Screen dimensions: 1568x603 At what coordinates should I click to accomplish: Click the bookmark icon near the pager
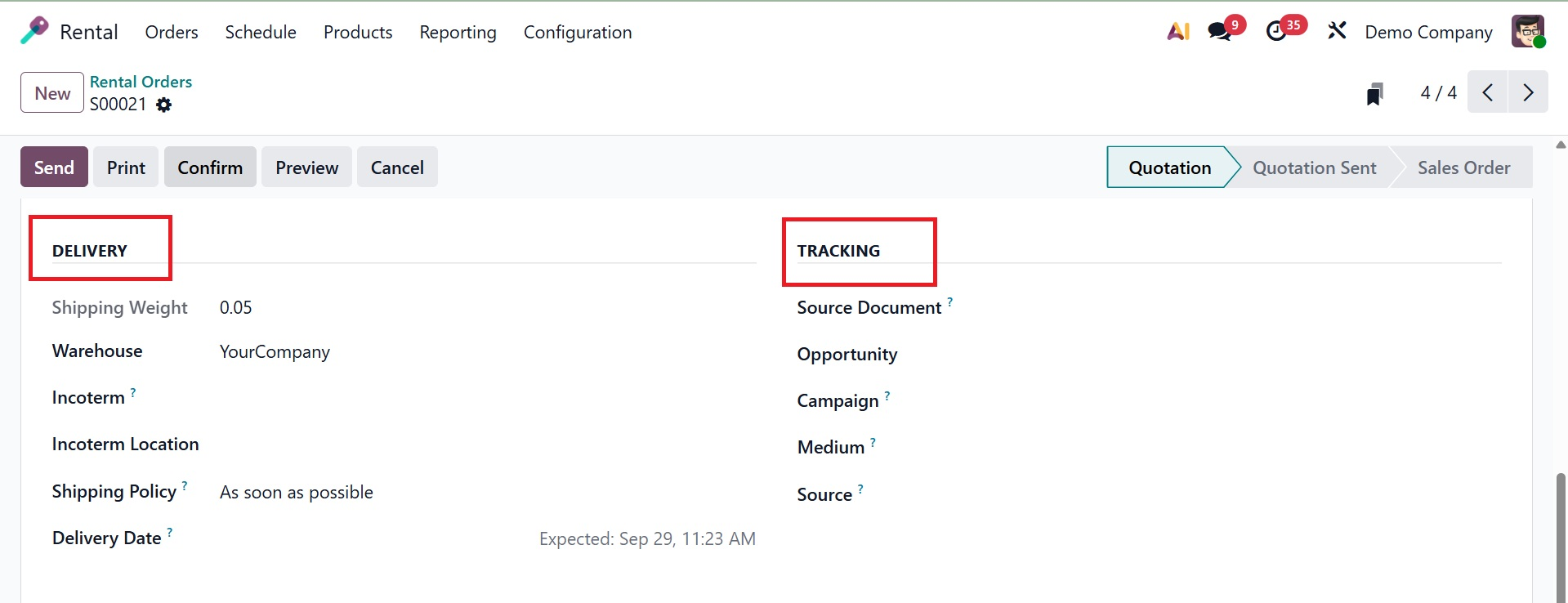click(1375, 94)
